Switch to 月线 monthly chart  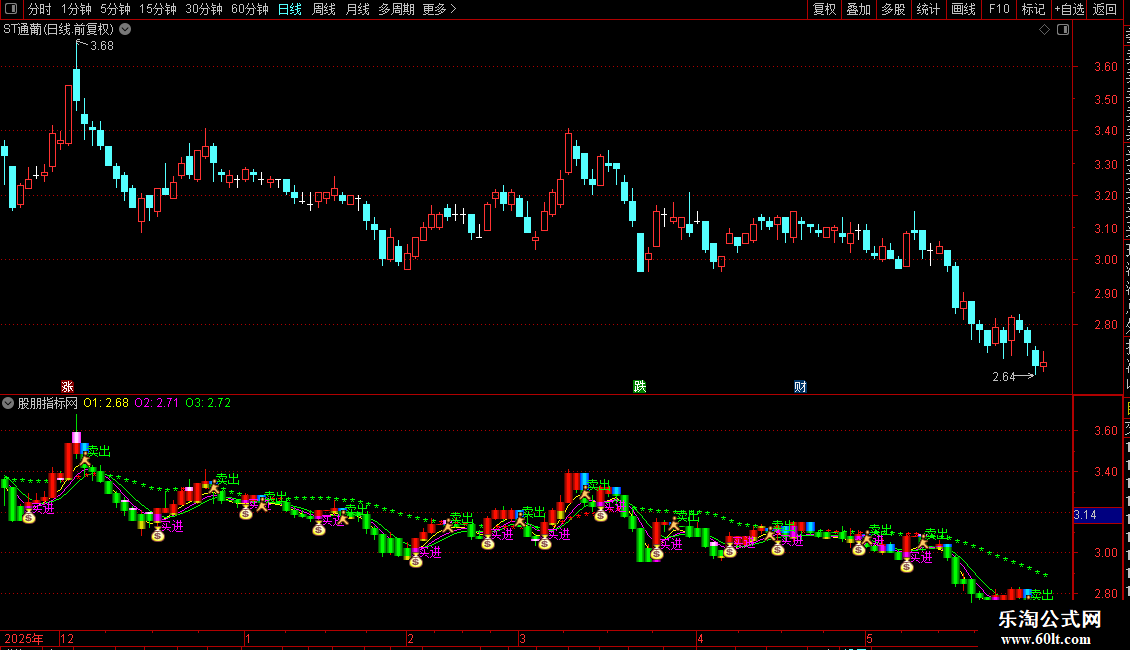(357, 9)
